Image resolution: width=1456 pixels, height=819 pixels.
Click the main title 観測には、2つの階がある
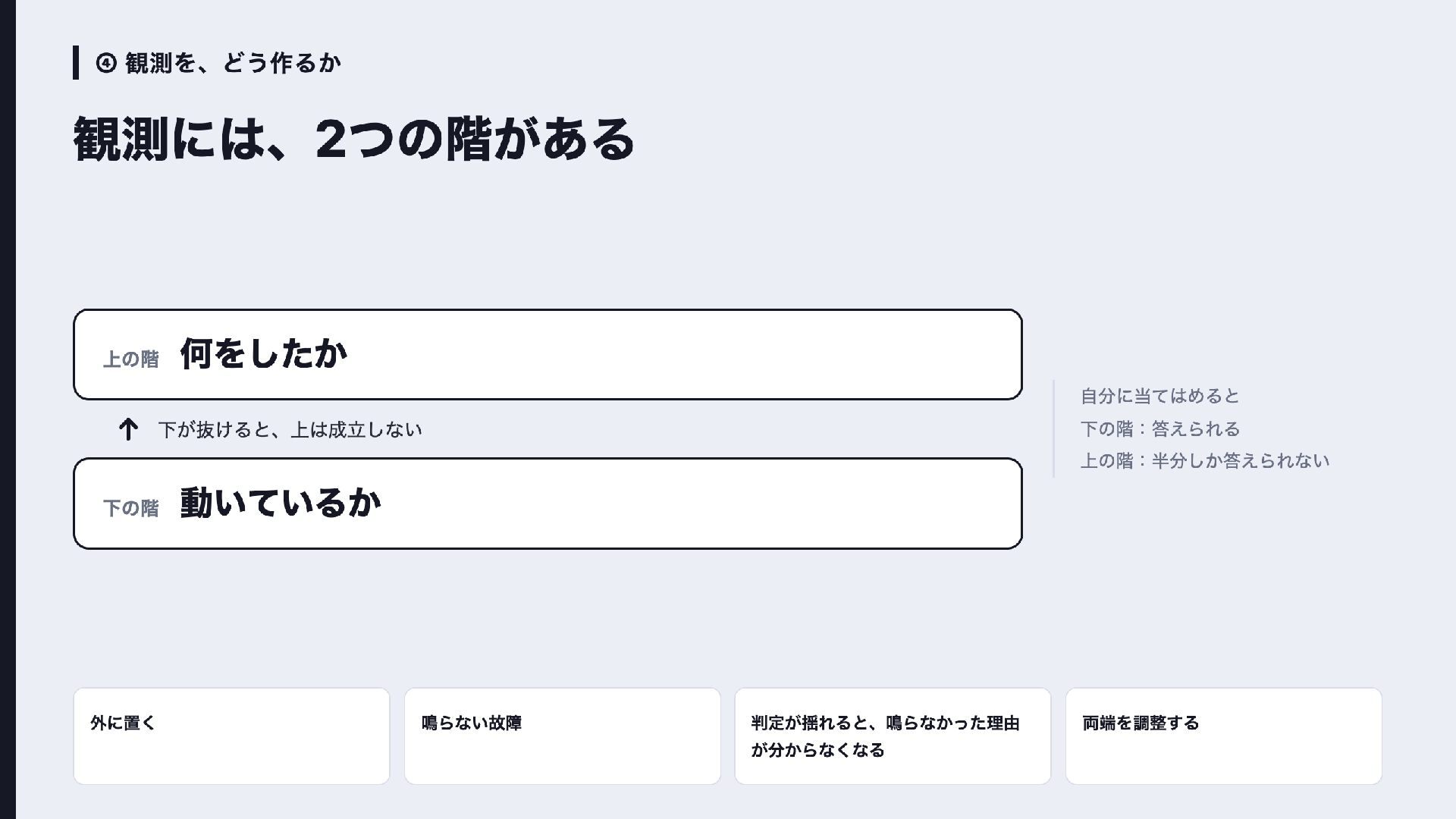pyautogui.click(x=353, y=140)
